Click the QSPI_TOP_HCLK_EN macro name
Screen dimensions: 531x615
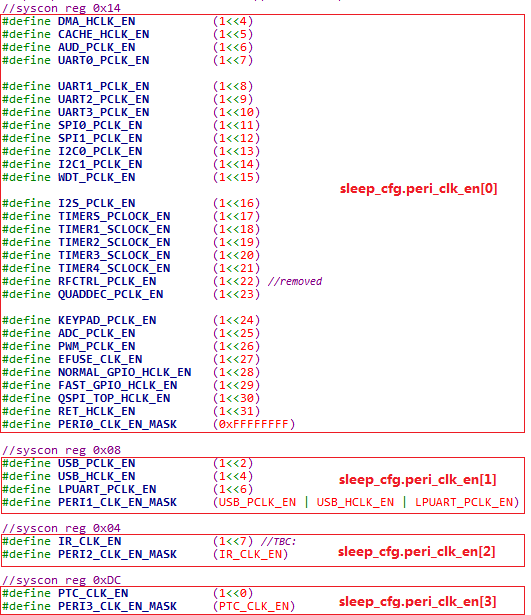click(114, 398)
